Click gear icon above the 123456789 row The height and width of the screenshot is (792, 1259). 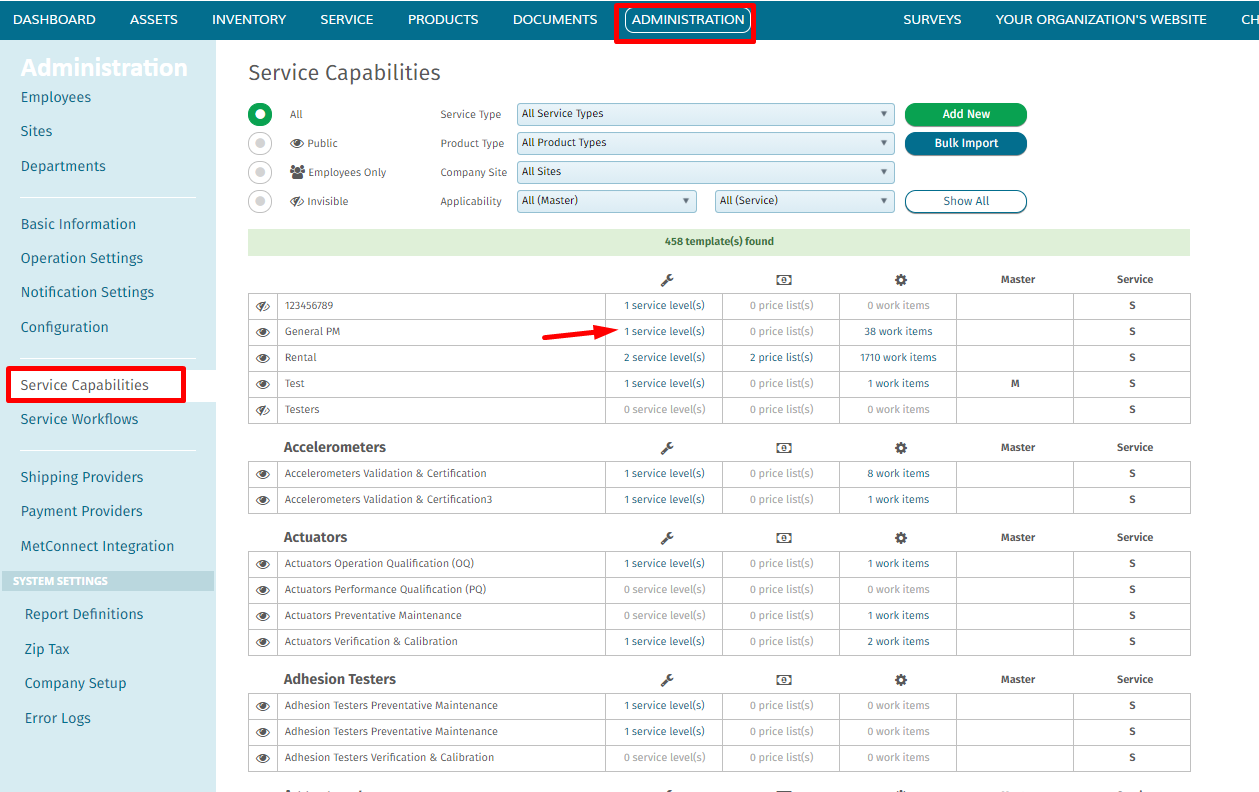tap(901, 280)
